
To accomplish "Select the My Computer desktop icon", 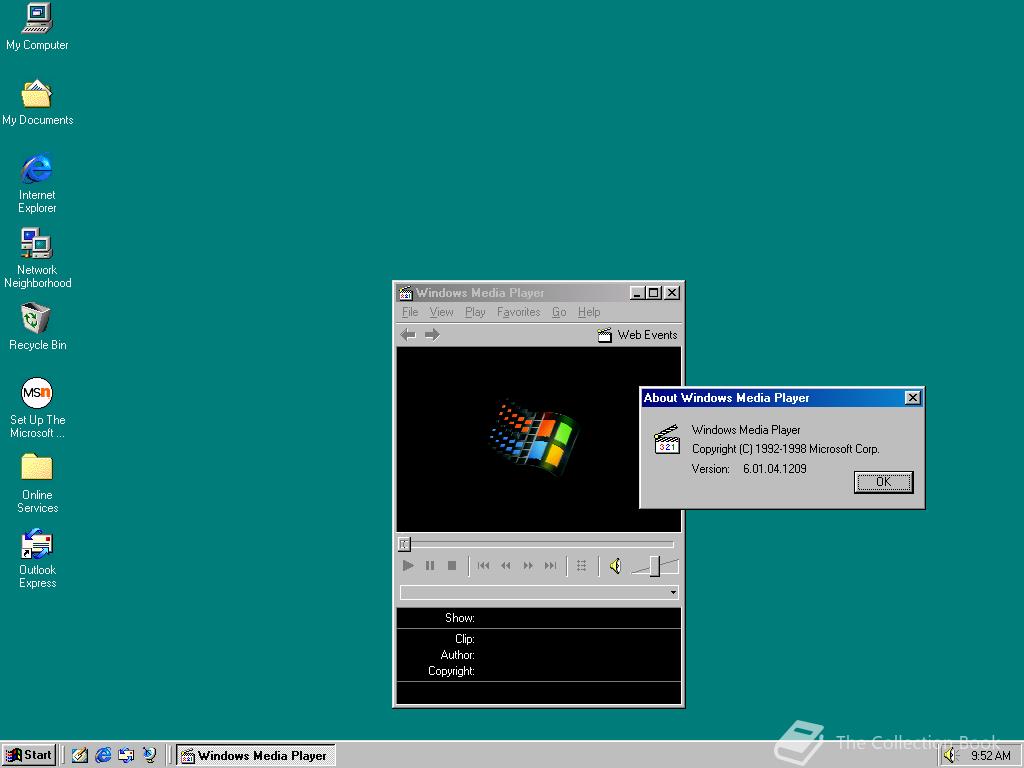I will pyautogui.click(x=37, y=26).
